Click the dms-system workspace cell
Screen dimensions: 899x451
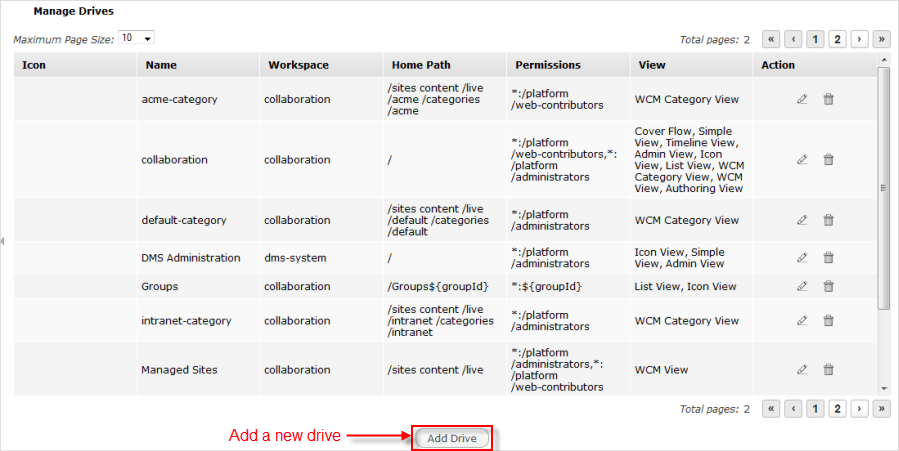[321, 258]
